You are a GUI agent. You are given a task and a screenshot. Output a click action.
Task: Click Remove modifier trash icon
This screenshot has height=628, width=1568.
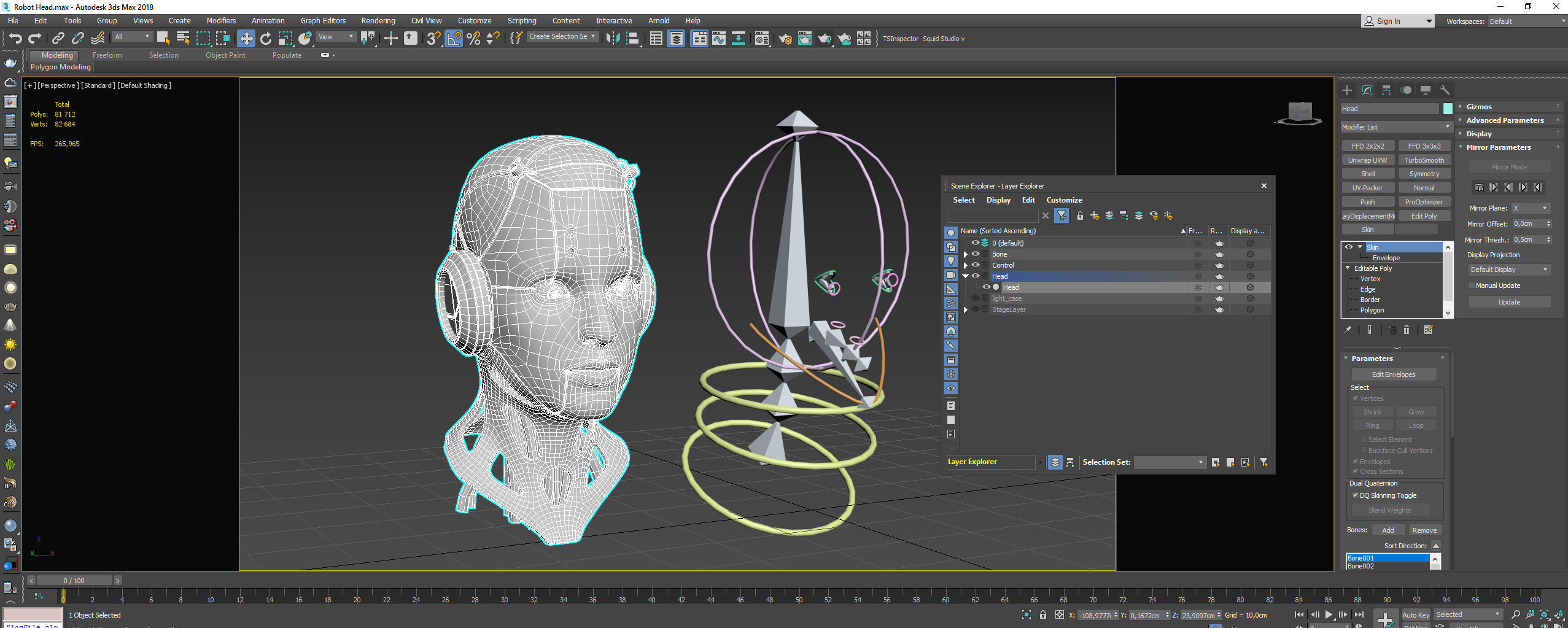point(1407,330)
